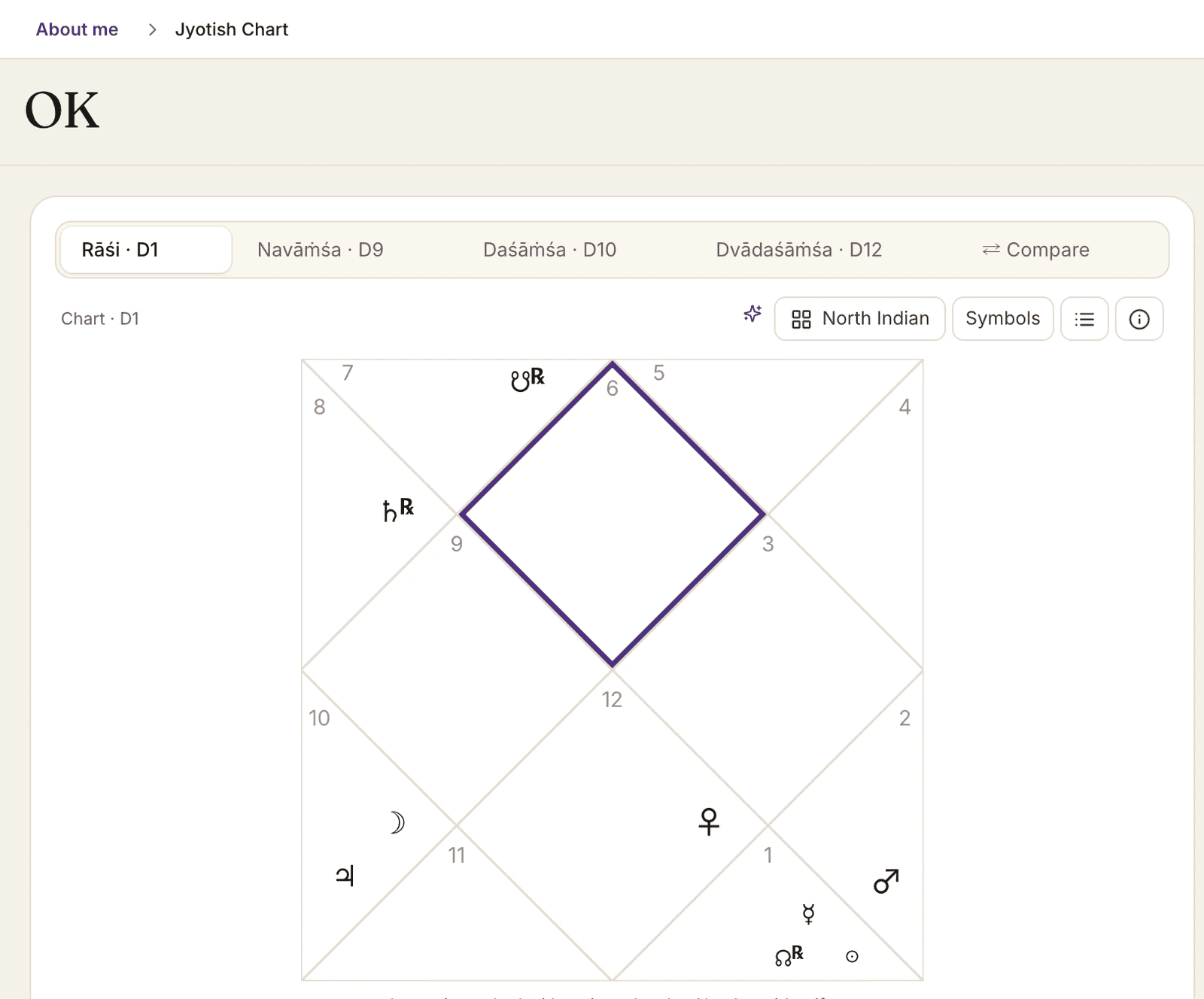Click the Sun symbol
Image resolution: width=1204 pixels, height=999 pixels.
coord(852,957)
